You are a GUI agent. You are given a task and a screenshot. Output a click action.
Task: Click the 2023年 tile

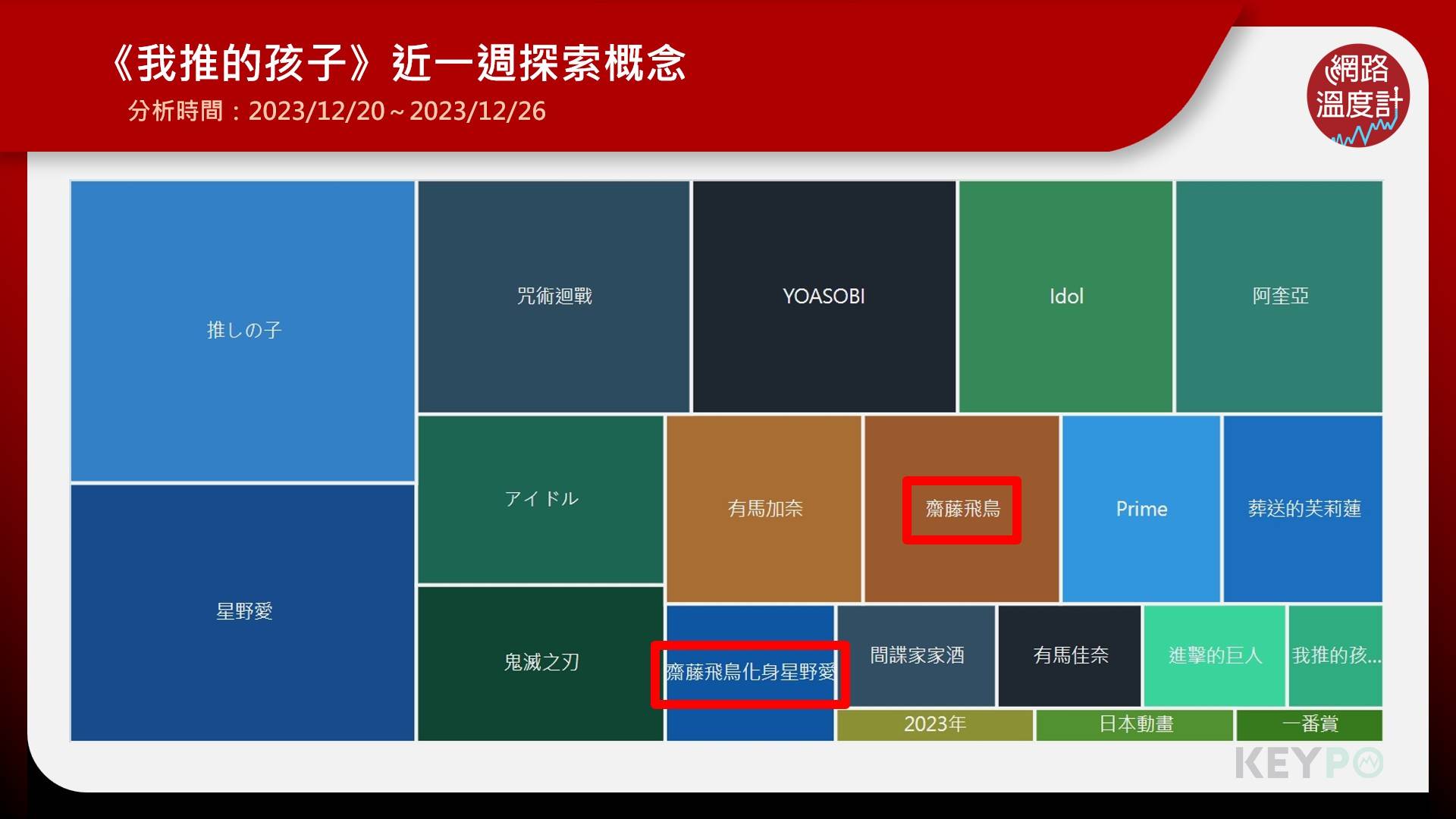pyautogui.click(x=935, y=725)
